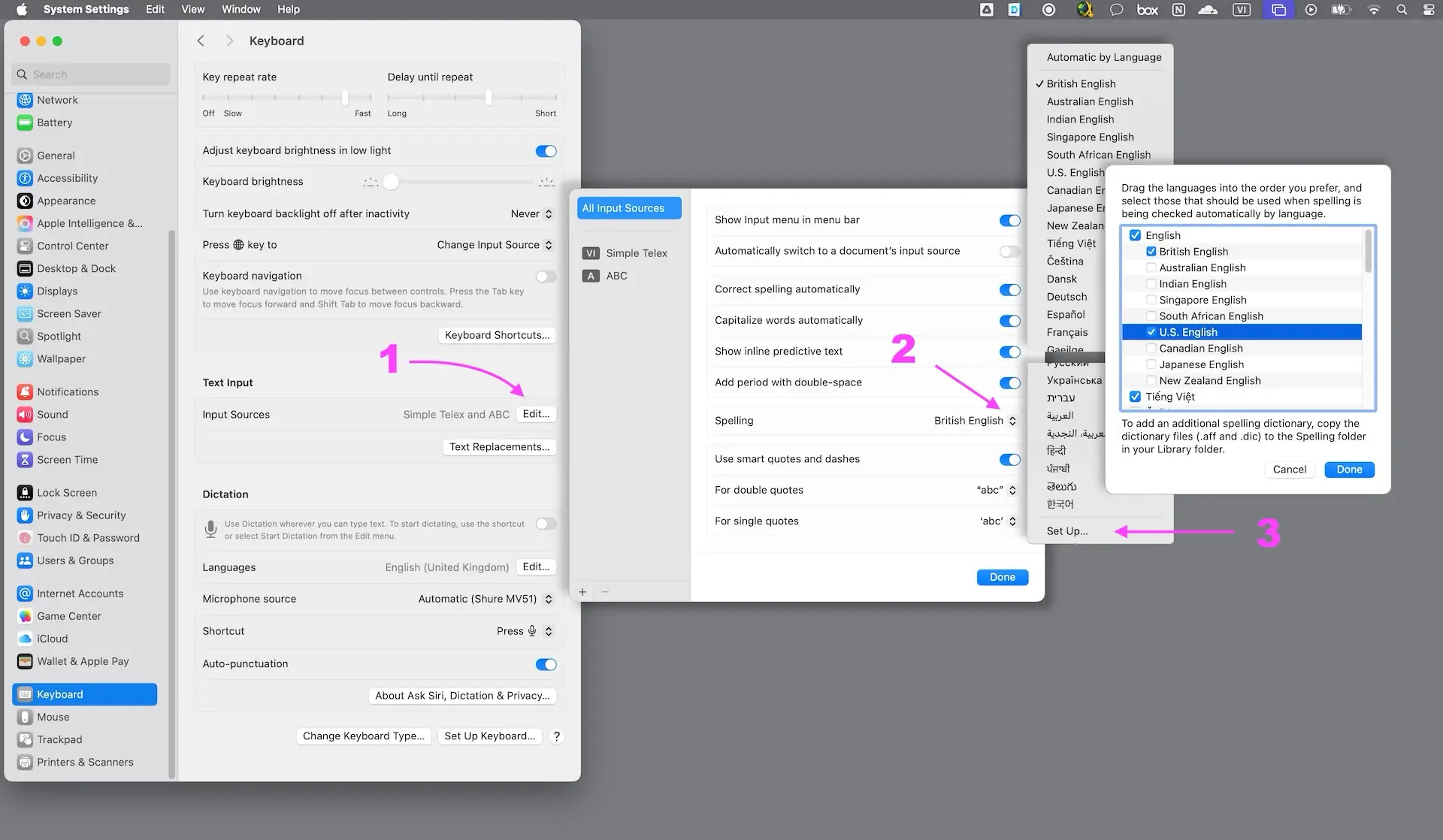Expand Press globe key to dropdown
This screenshot has height=840, width=1443.
[x=495, y=245]
